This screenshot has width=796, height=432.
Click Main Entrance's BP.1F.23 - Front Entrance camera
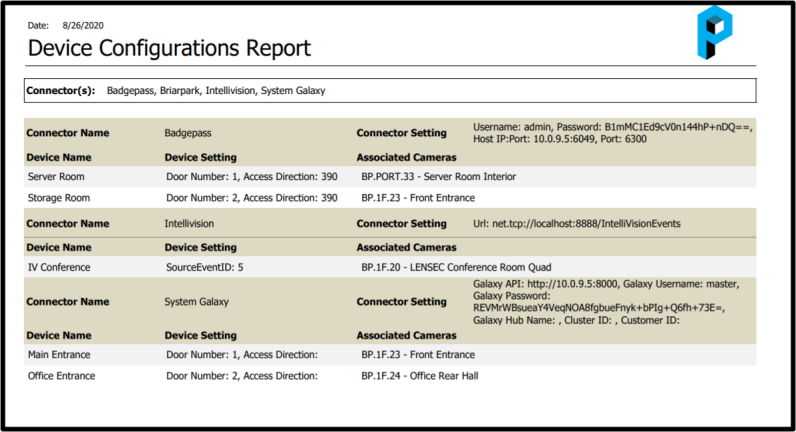coord(418,354)
